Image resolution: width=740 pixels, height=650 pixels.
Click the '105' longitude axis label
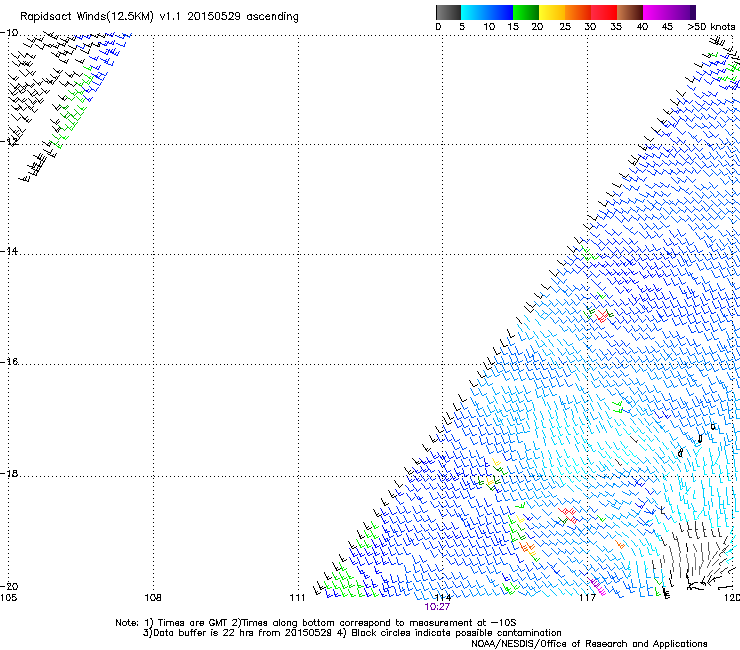(x=8, y=598)
